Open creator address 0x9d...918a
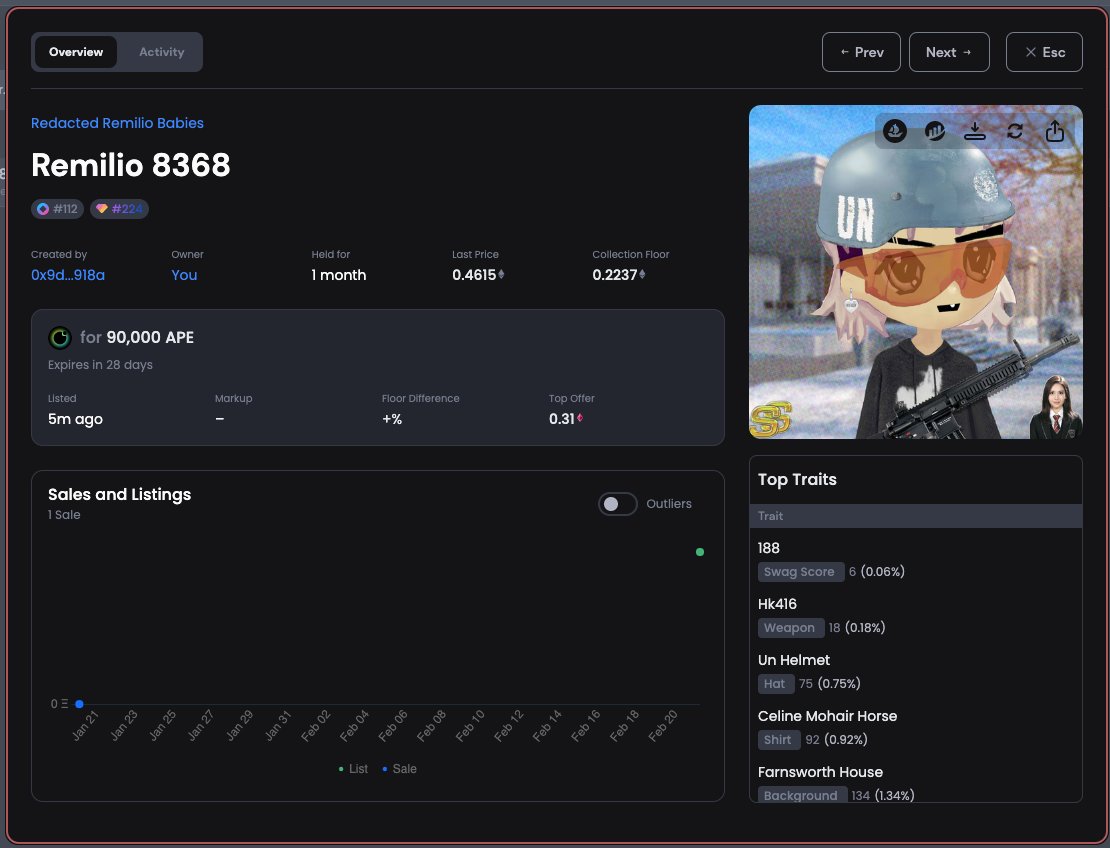 coord(68,275)
